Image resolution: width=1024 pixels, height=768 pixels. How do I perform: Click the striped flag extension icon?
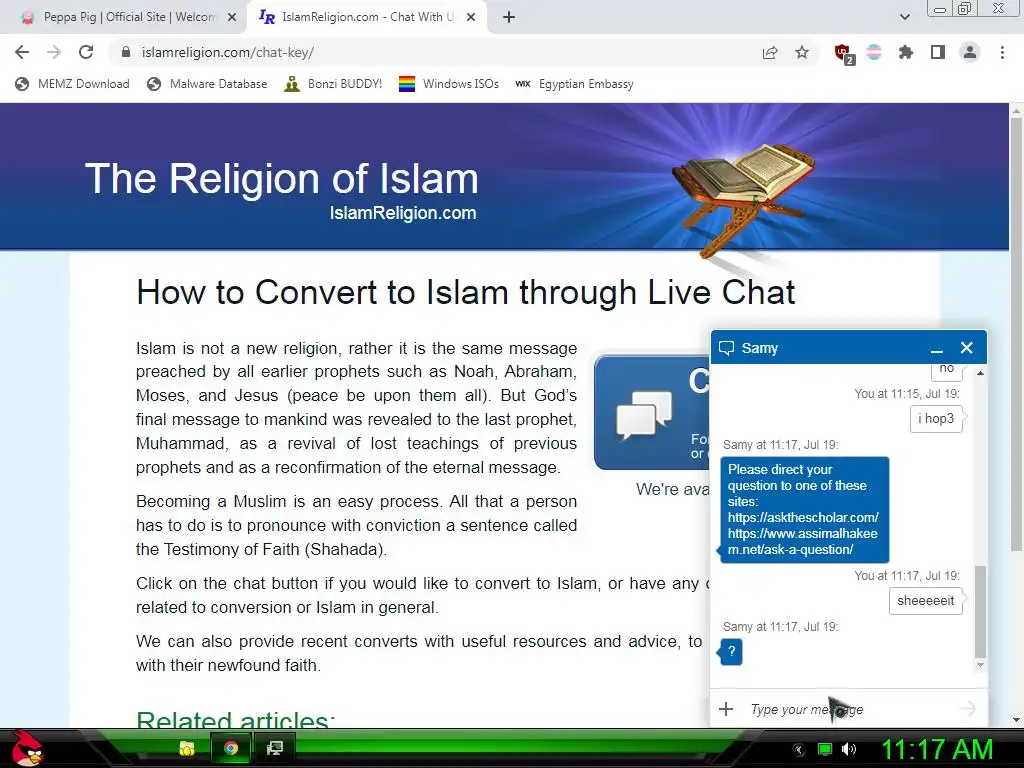[x=874, y=52]
